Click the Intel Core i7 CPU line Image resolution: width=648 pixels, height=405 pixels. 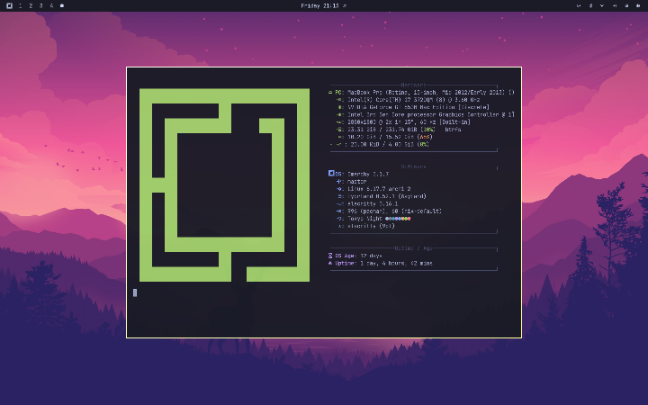pos(408,100)
